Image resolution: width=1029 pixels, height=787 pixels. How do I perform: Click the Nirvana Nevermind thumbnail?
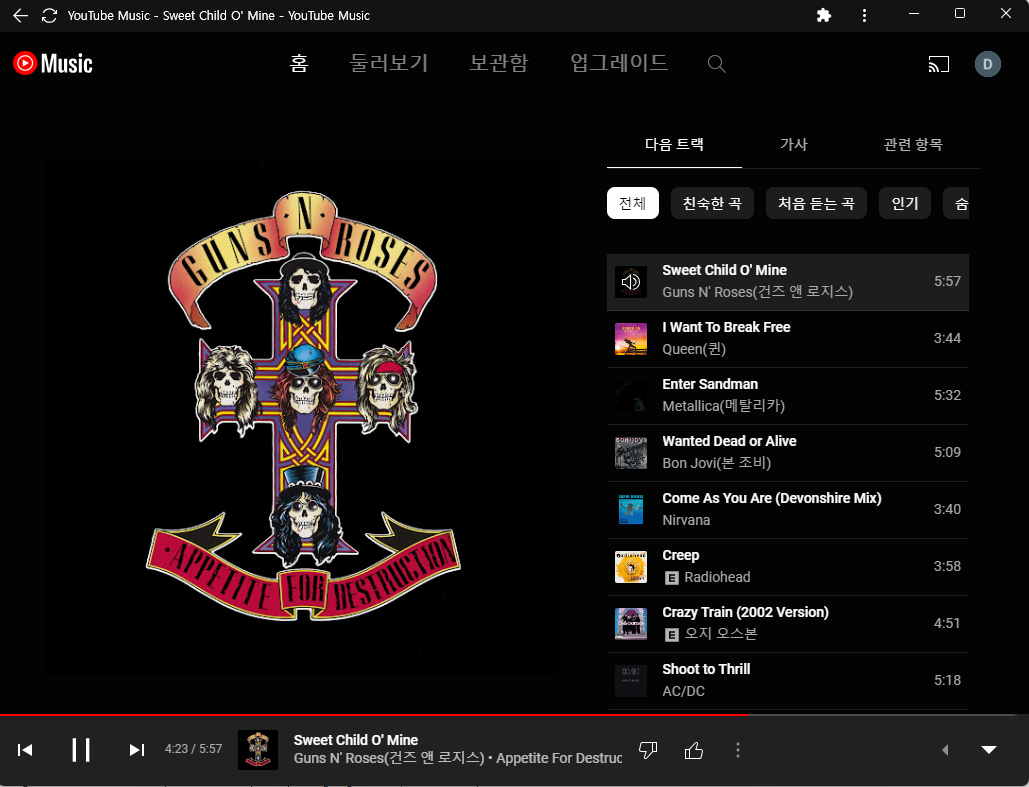tap(631, 510)
